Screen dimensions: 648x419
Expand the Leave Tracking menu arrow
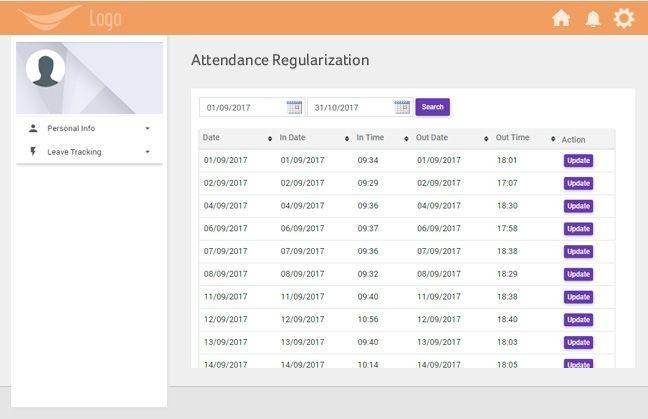pyautogui.click(x=147, y=153)
